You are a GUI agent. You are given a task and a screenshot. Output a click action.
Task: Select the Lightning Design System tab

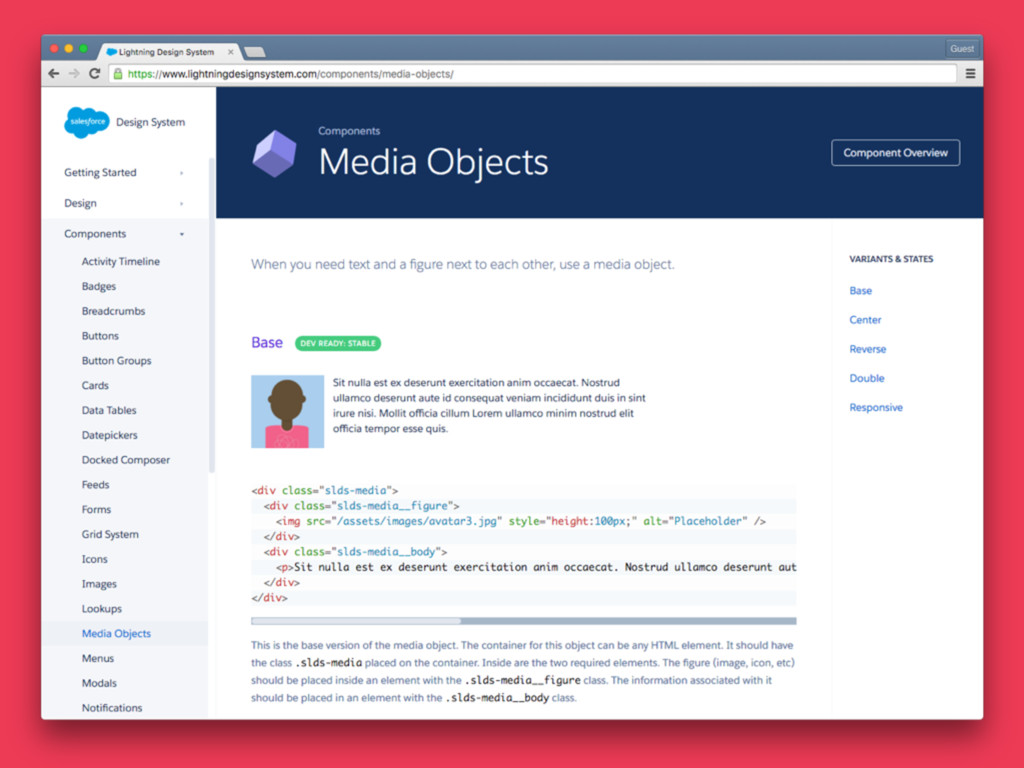click(x=167, y=52)
